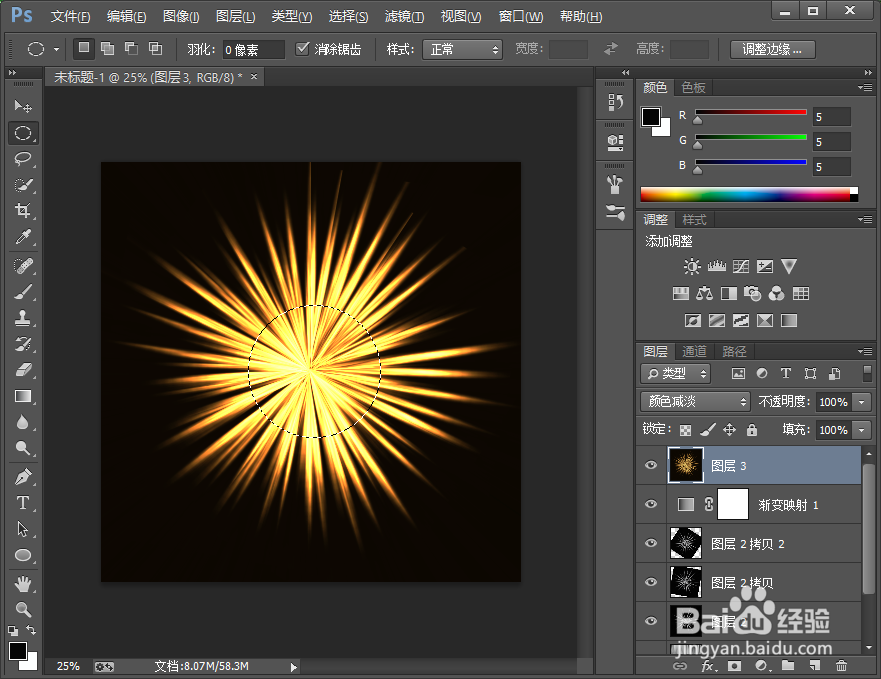Select the Clone Stamp tool
Screen dimensions: 881x679
point(22,318)
